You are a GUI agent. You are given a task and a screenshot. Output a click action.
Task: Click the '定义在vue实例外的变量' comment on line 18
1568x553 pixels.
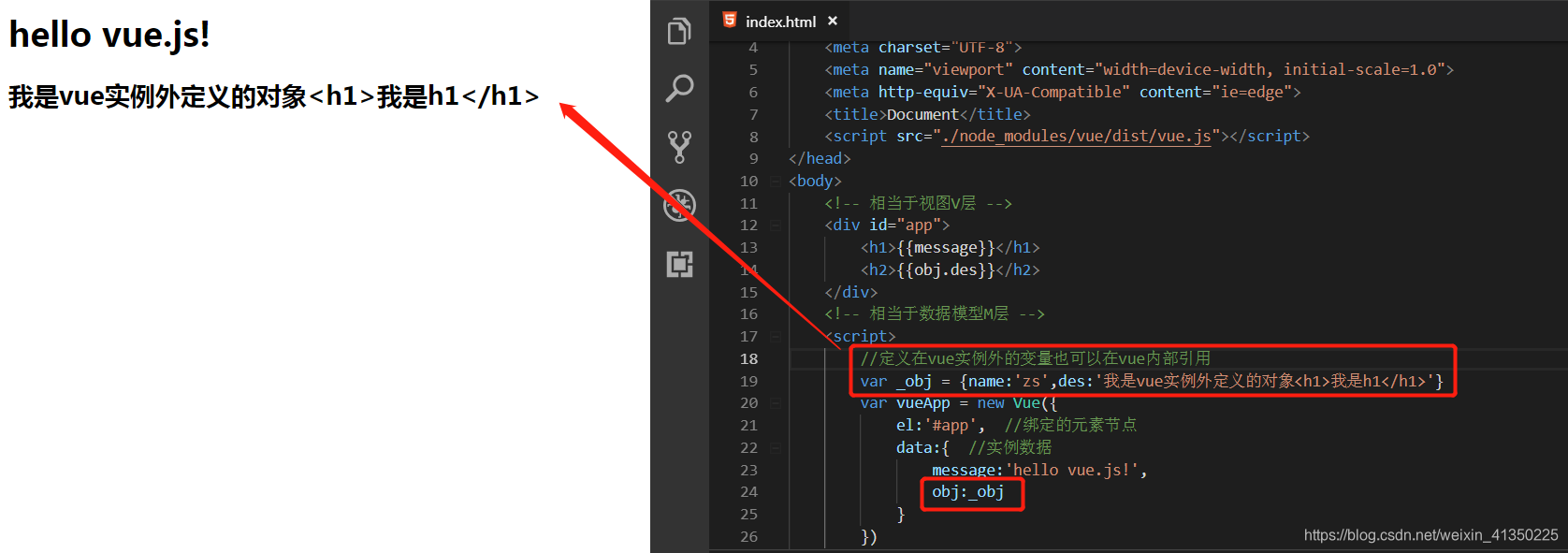click(x=1035, y=359)
